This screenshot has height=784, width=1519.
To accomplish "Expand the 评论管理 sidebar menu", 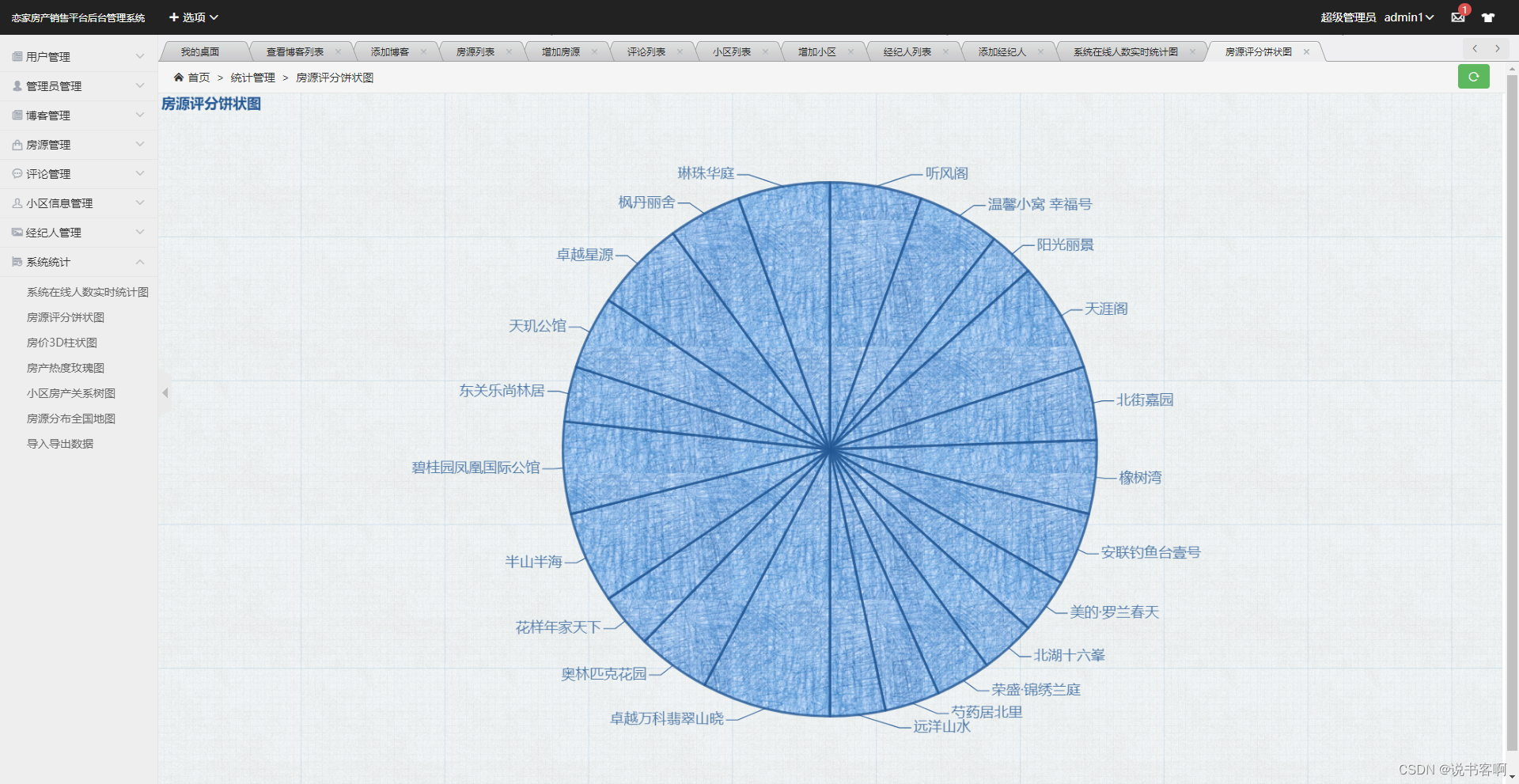I will coord(78,174).
